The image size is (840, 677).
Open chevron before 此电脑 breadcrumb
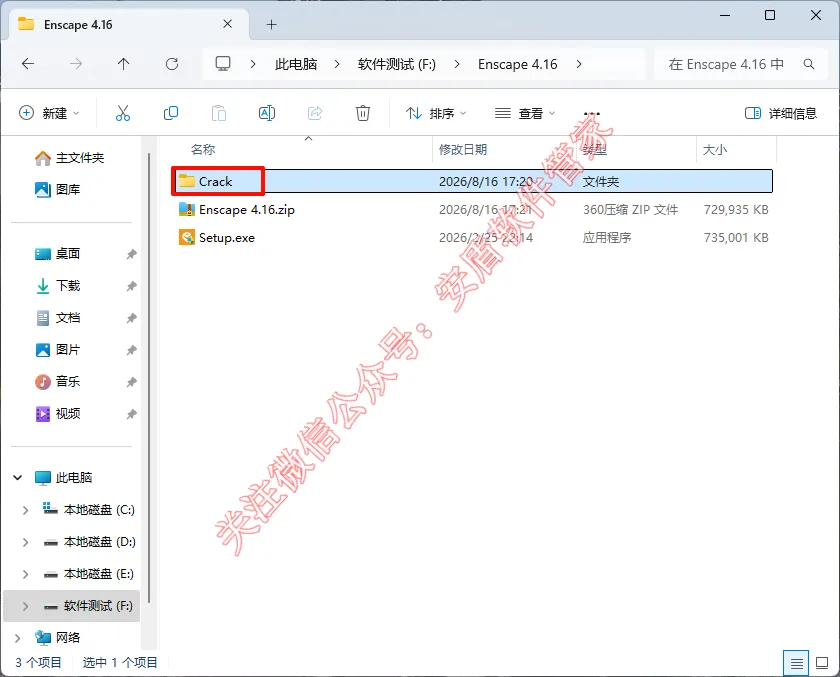tap(253, 64)
